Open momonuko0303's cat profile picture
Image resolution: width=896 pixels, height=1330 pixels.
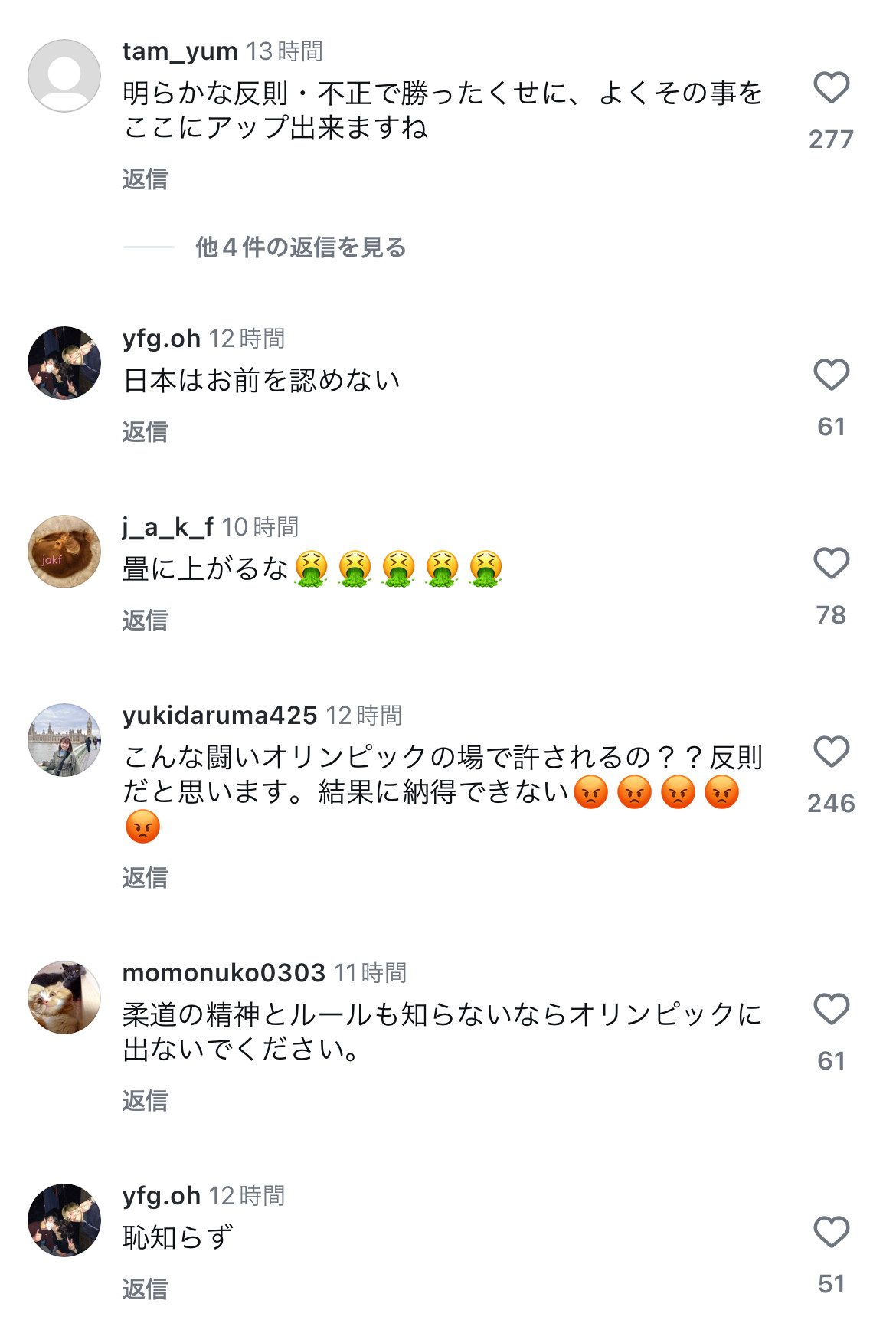coord(64,997)
